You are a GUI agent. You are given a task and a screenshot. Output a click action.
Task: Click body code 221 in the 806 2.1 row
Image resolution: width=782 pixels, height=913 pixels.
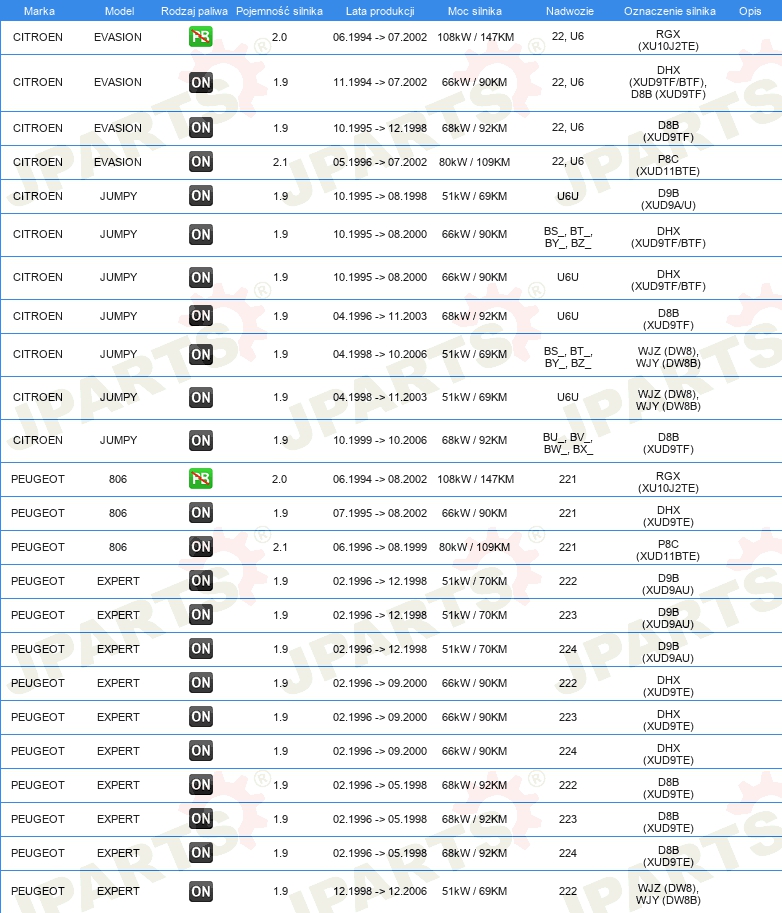pyautogui.click(x=568, y=547)
